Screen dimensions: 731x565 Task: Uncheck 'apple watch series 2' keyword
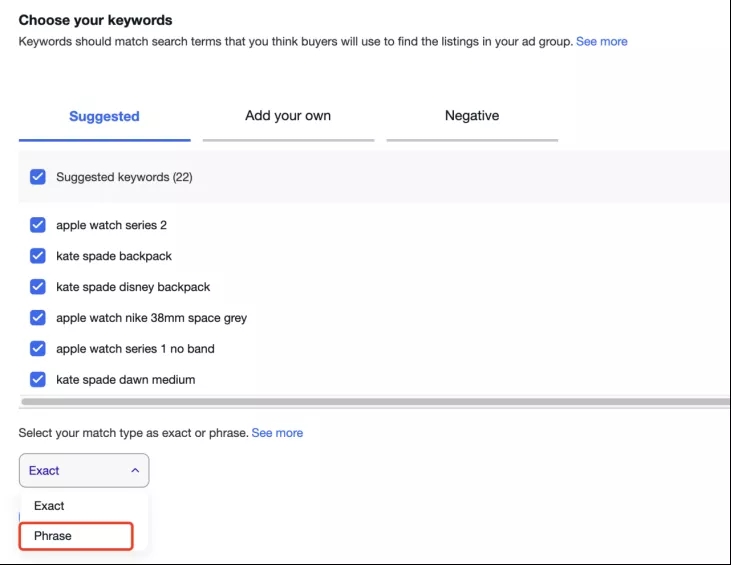click(38, 225)
